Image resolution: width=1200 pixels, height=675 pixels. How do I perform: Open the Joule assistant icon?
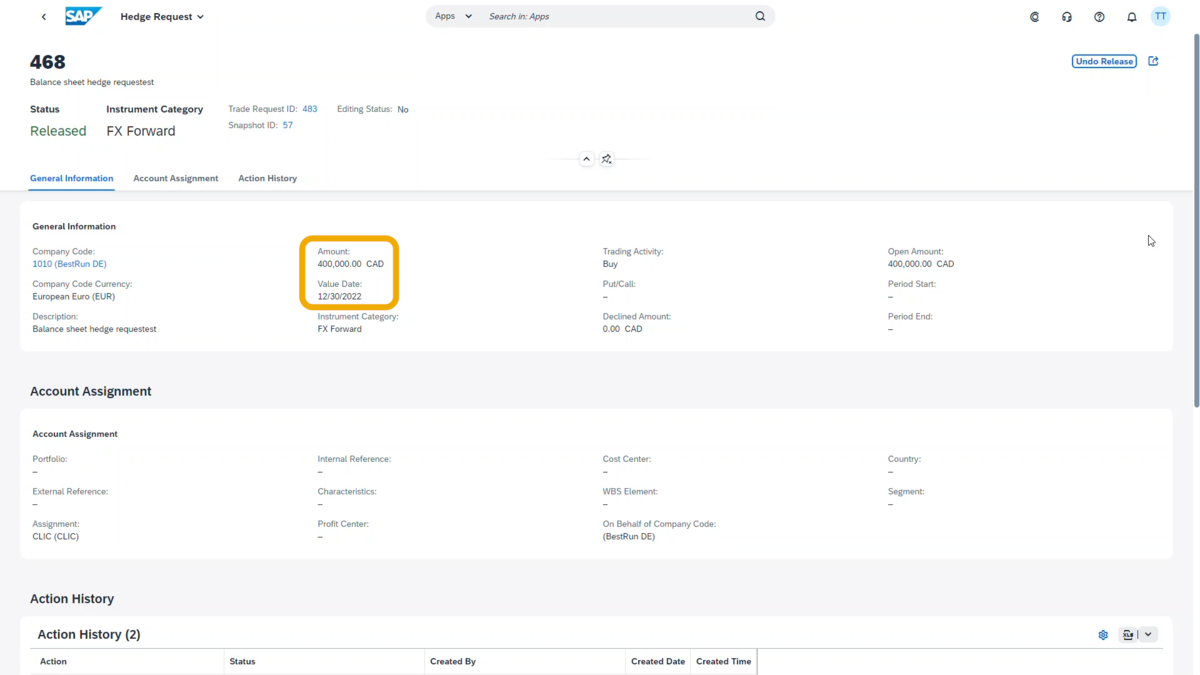(1035, 16)
